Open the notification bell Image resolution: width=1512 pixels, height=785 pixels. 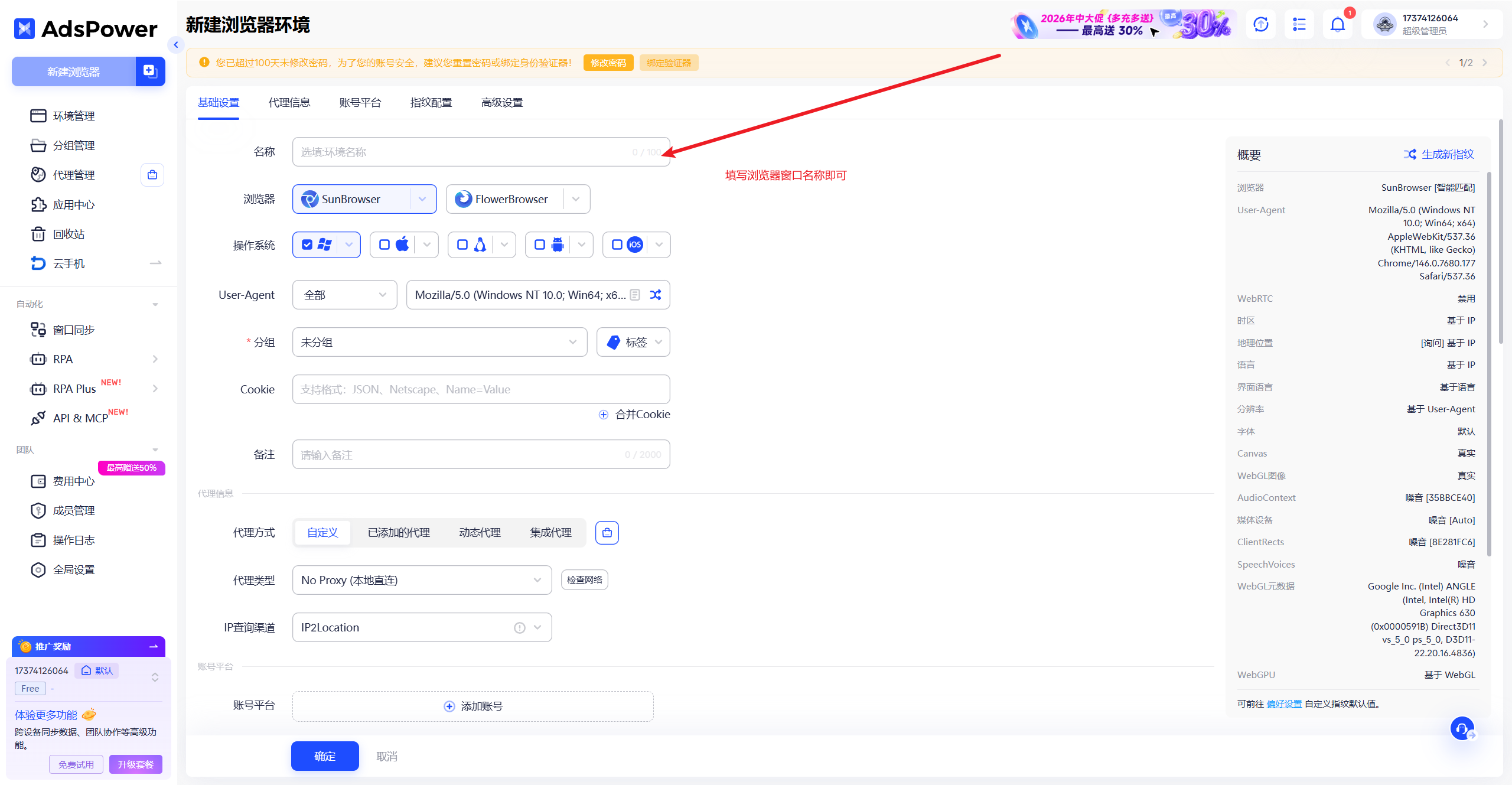coord(1338,24)
